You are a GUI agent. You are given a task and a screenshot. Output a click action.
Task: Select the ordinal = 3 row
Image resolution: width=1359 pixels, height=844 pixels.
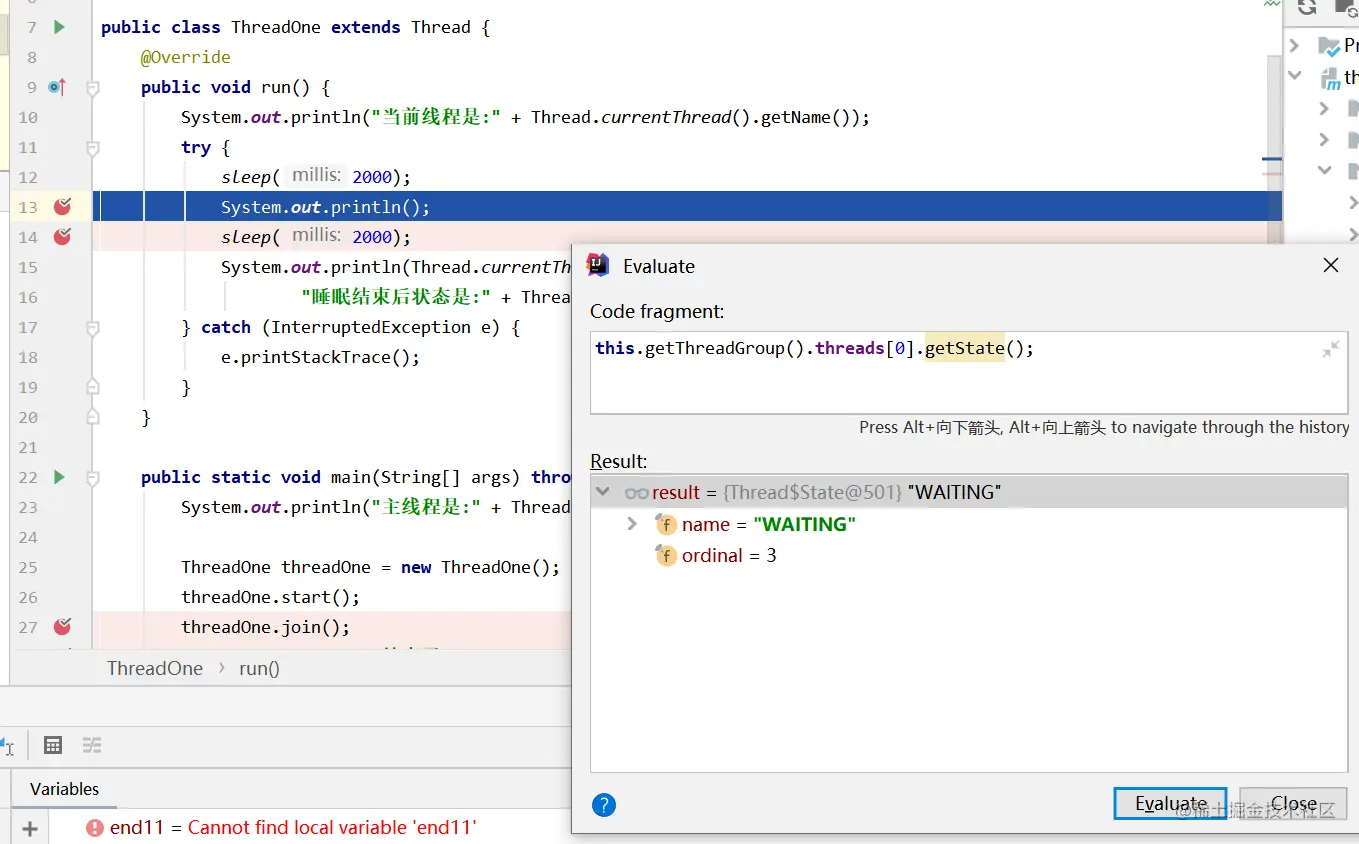[969, 555]
